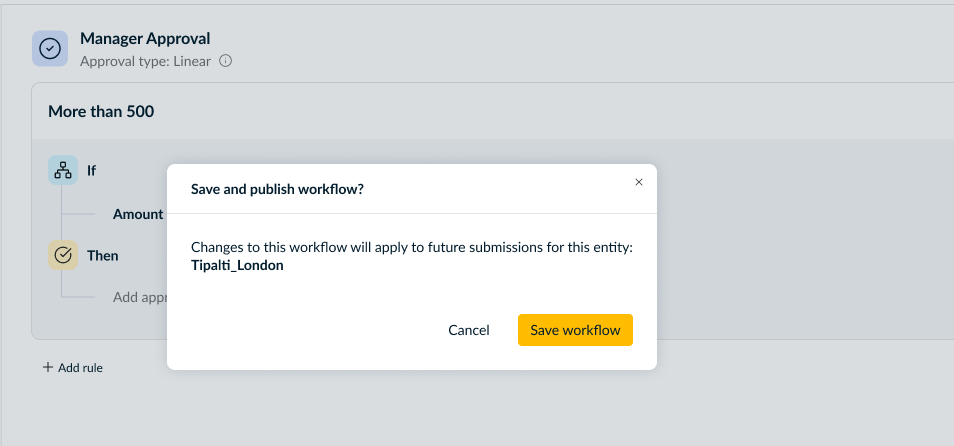Click the If condition branch icon
The height and width of the screenshot is (446, 954).
(x=63, y=170)
